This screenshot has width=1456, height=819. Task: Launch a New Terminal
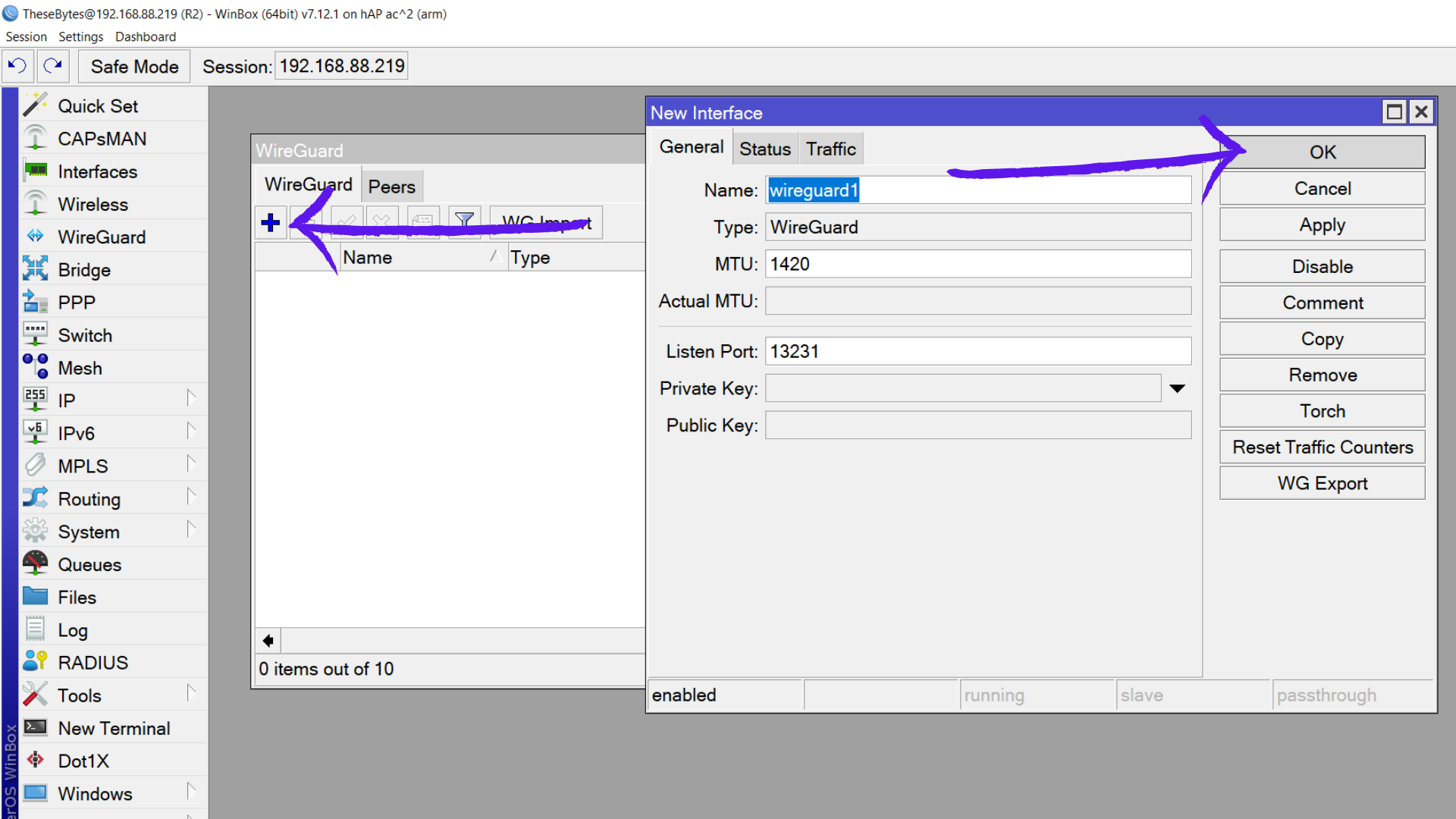[114, 728]
